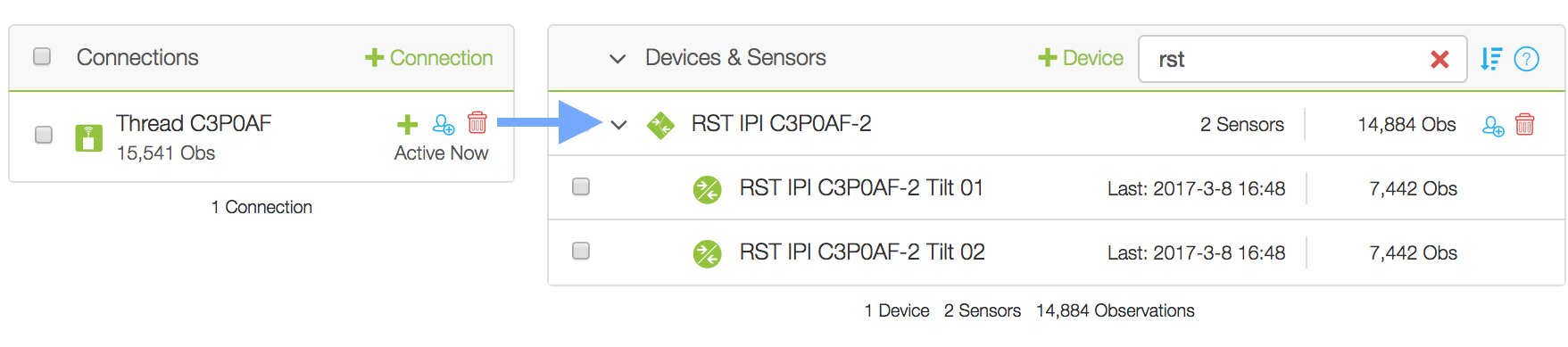Click the sort order icon beside search box
The width and height of the screenshot is (1568, 347).
pyautogui.click(x=1491, y=59)
